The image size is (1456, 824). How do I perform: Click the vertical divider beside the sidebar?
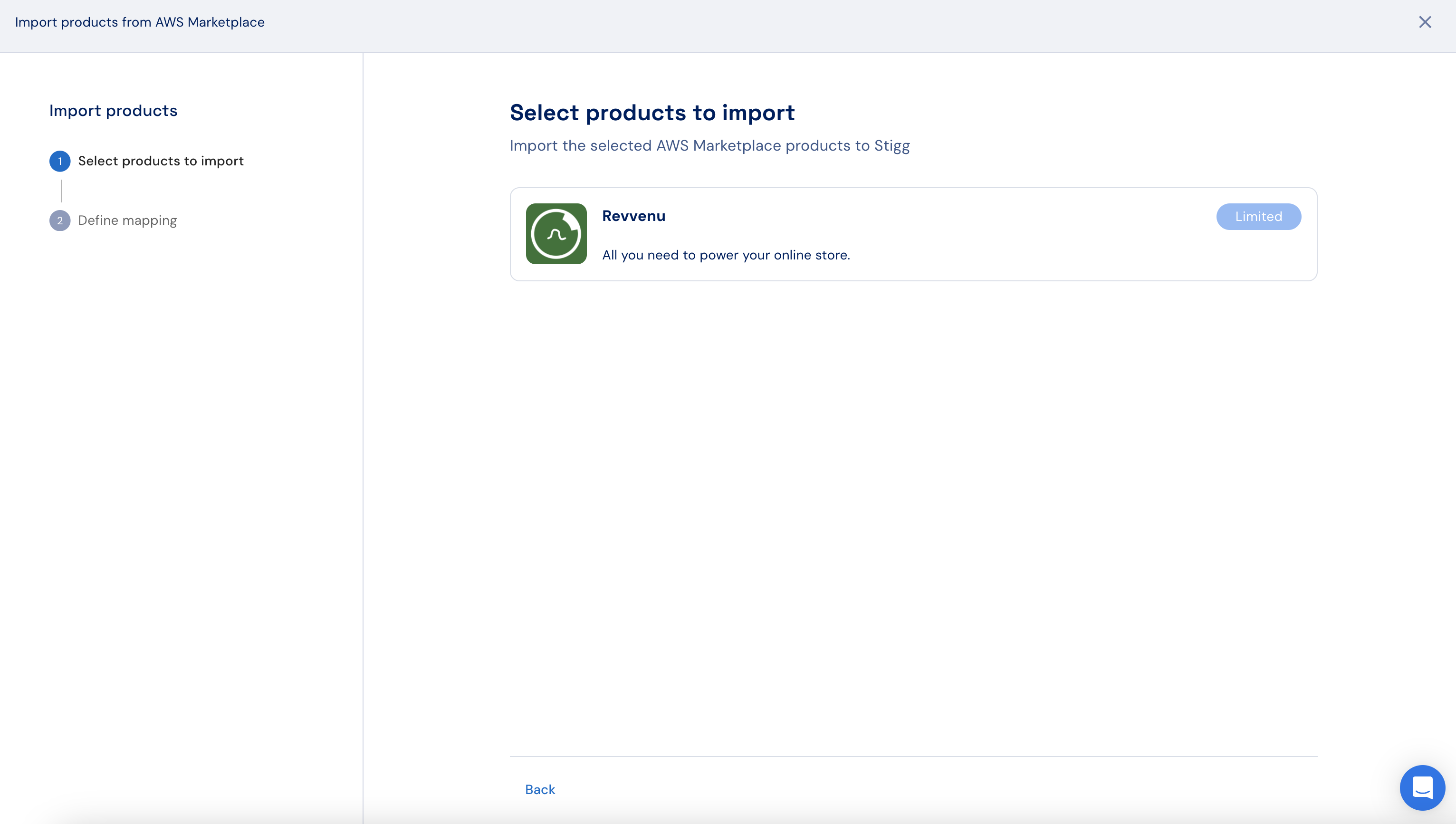363,439
